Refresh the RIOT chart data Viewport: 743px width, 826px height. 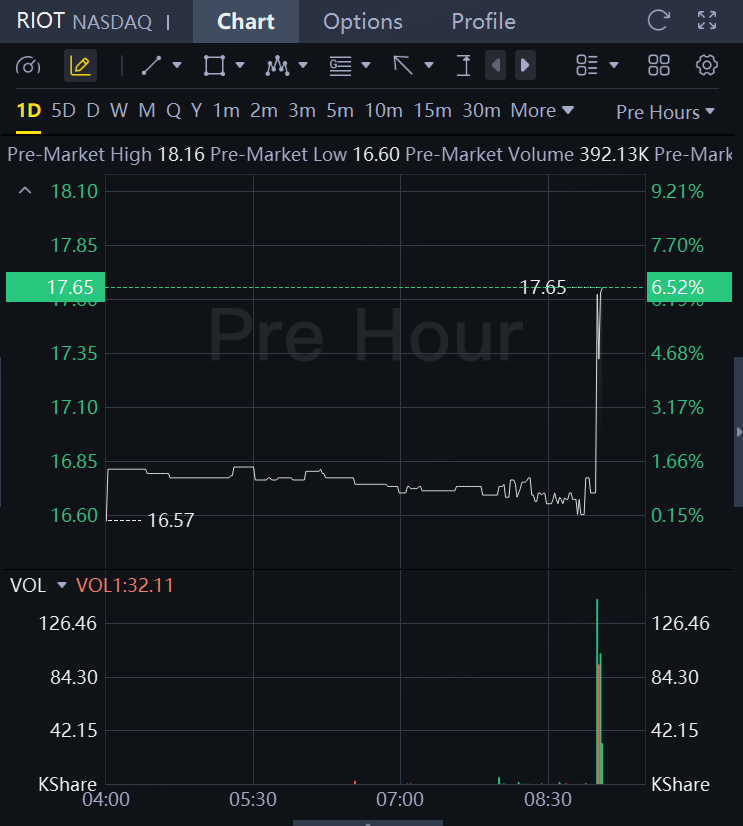tap(658, 21)
